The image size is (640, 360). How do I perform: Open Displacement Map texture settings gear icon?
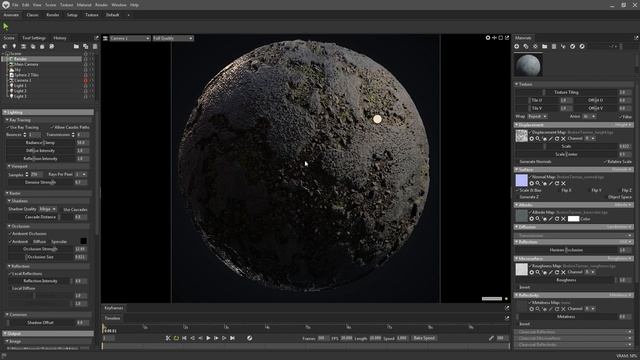click(x=531, y=139)
